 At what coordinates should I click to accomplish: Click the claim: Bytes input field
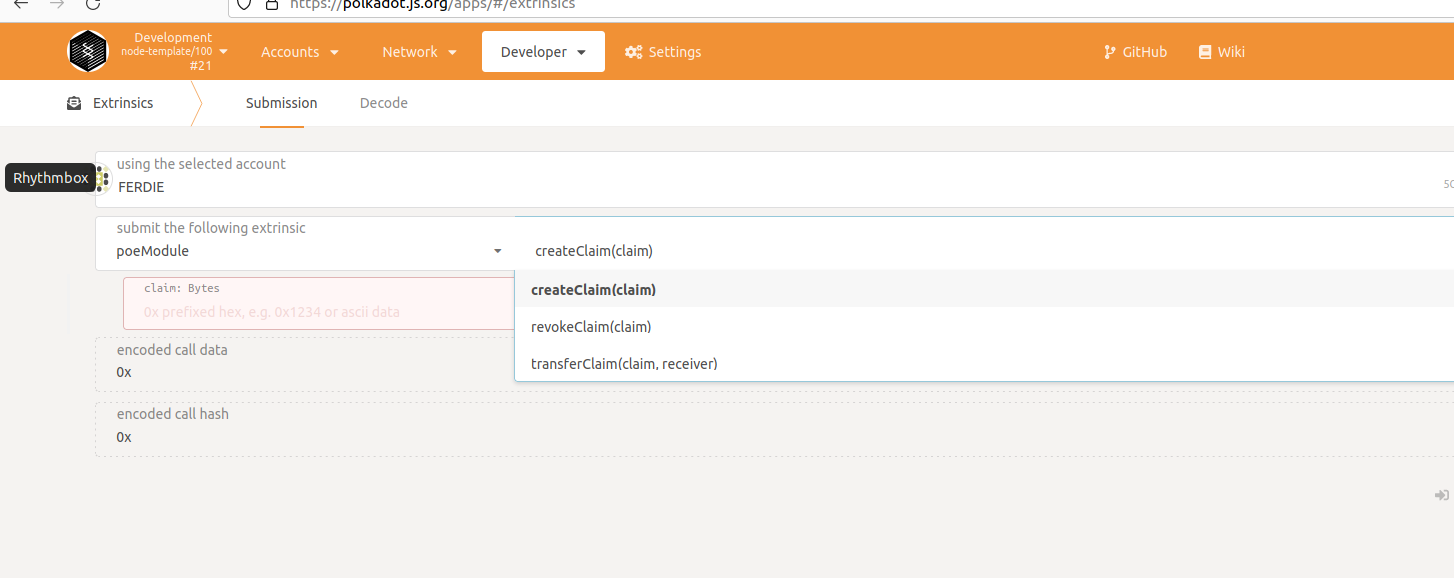(x=319, y=303)
